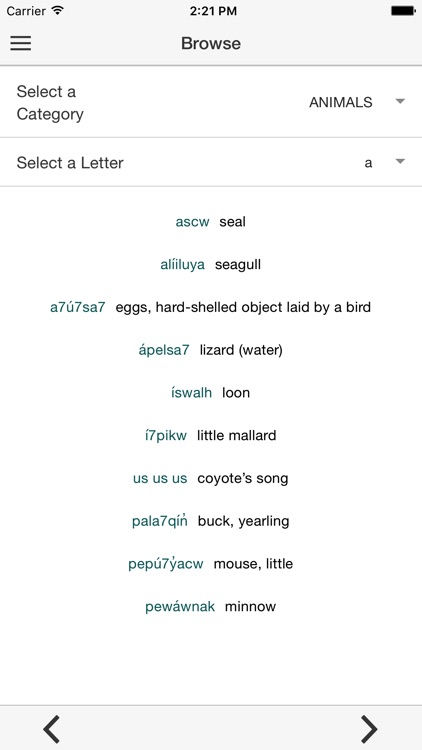The width and height of the screenshot is (422, 750).
Task: Expand the category dropdown arrow
Action: pos(400,101)
